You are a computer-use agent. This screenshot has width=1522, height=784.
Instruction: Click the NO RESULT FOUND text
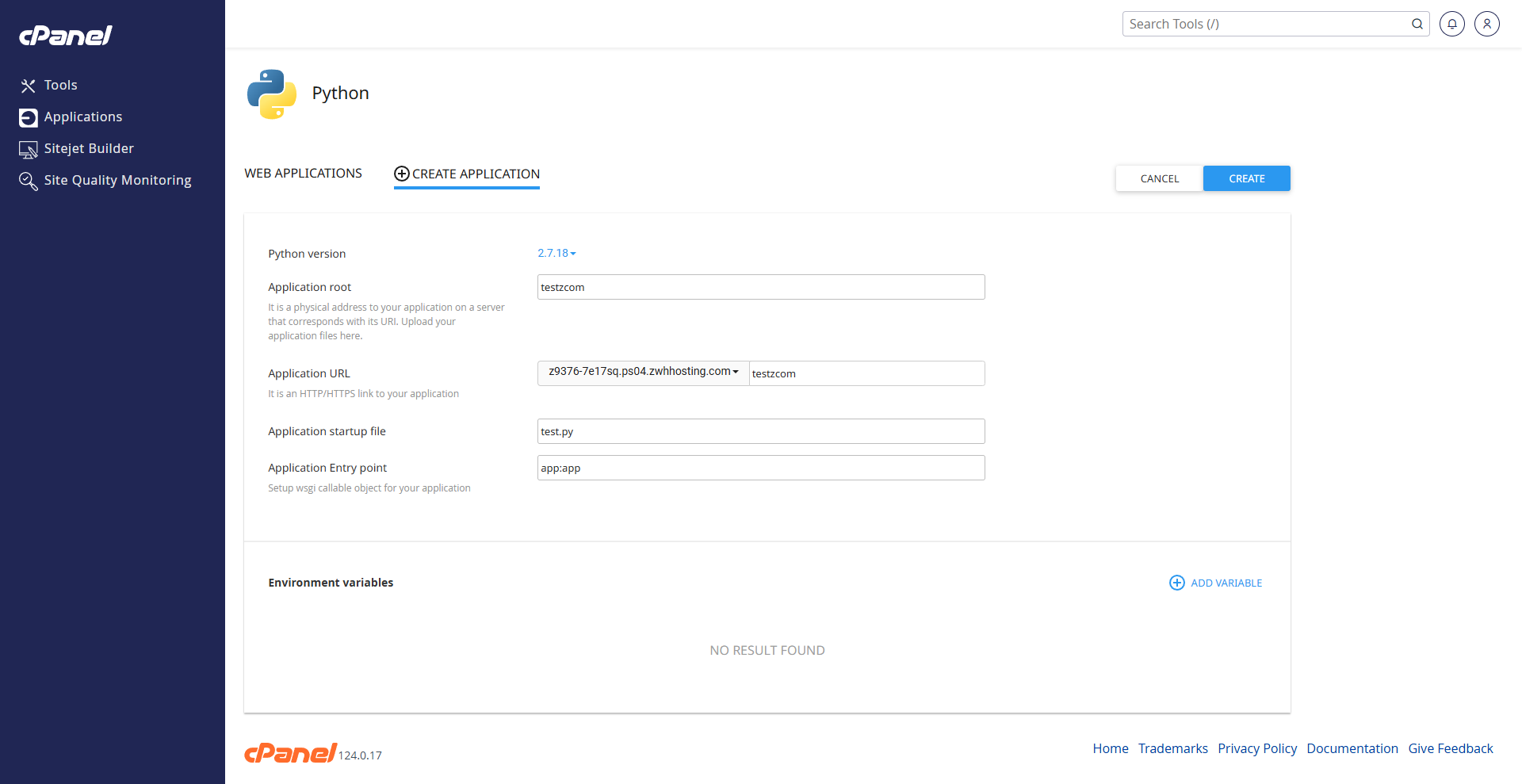[767, 650]
